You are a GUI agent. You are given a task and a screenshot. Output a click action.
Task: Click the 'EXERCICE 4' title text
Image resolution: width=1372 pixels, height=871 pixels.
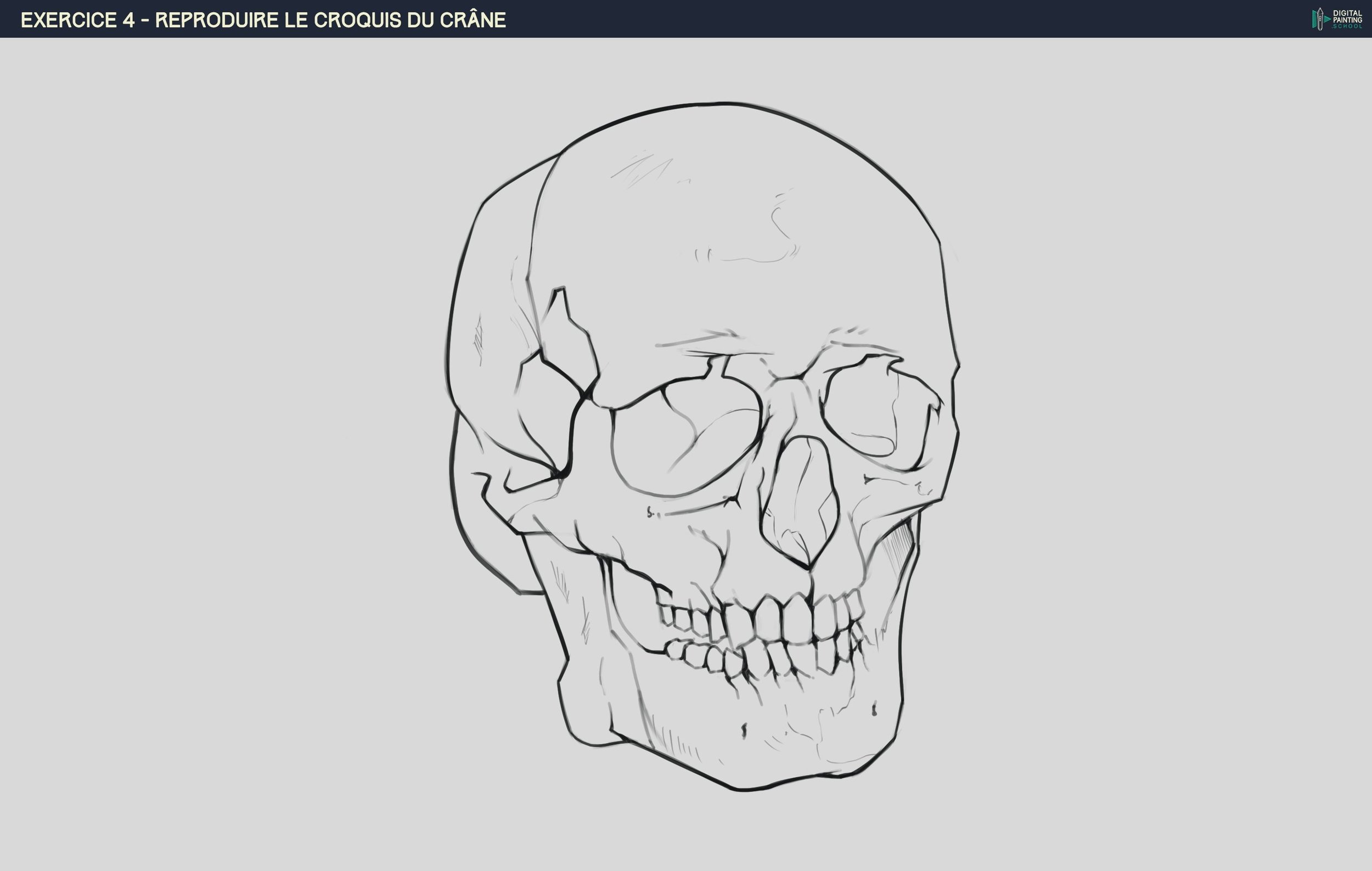pyautogui.click(x=80, y=19)
